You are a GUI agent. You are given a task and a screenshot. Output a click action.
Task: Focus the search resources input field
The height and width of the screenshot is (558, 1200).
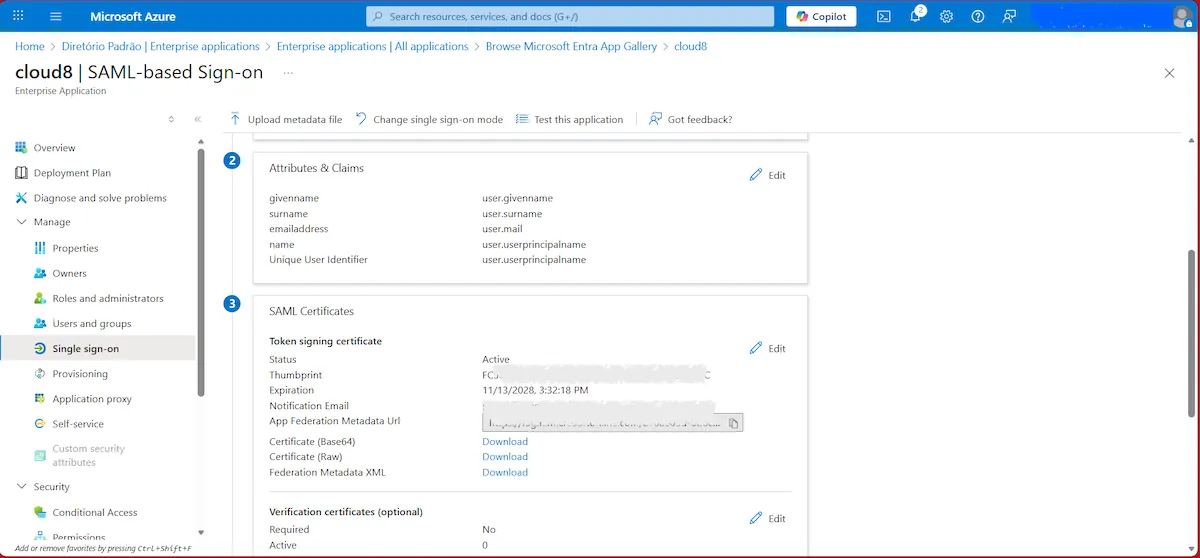[x=570, y=16]
